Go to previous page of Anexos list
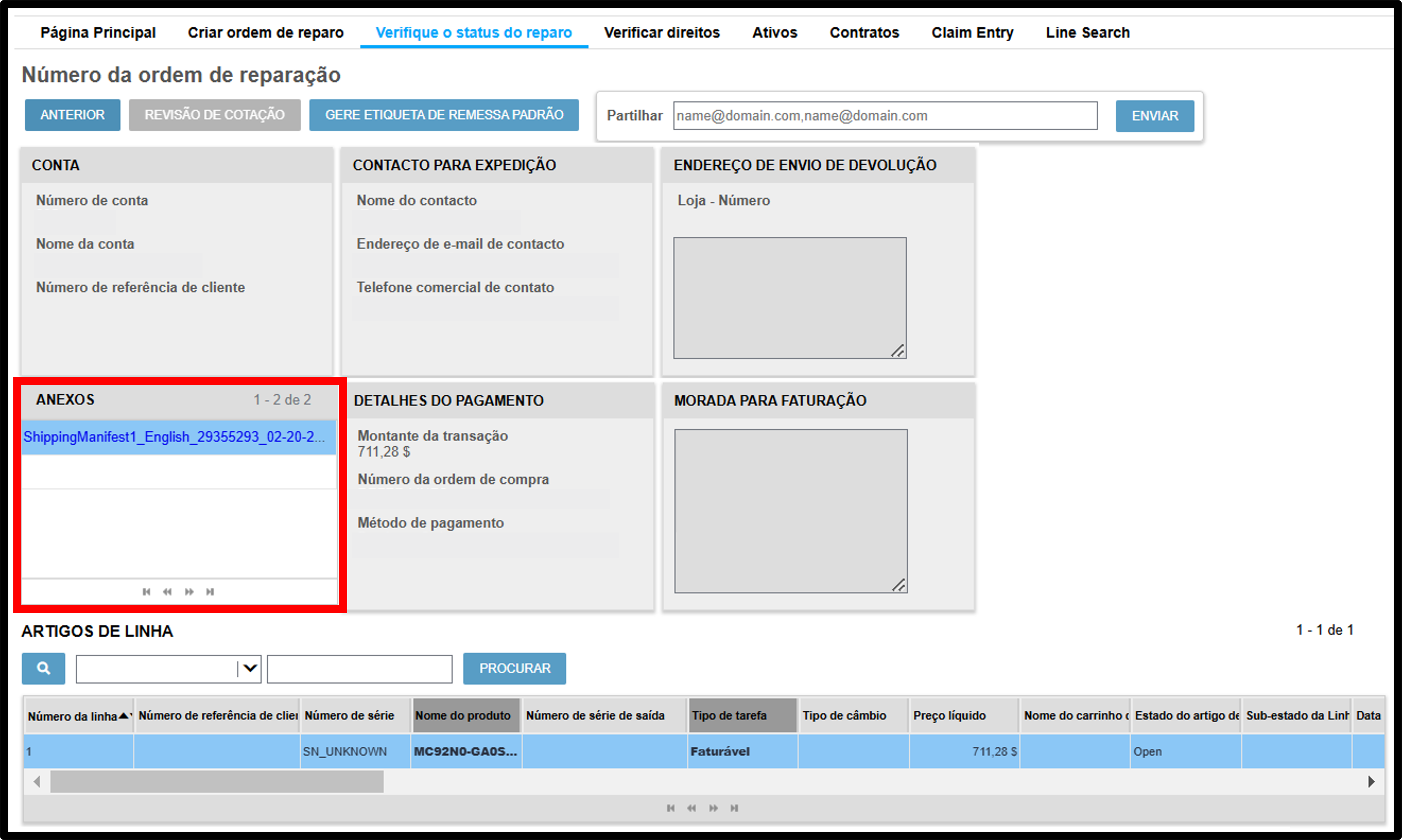The width and height of the screenshot is (1402, 840). click(167, 591)
